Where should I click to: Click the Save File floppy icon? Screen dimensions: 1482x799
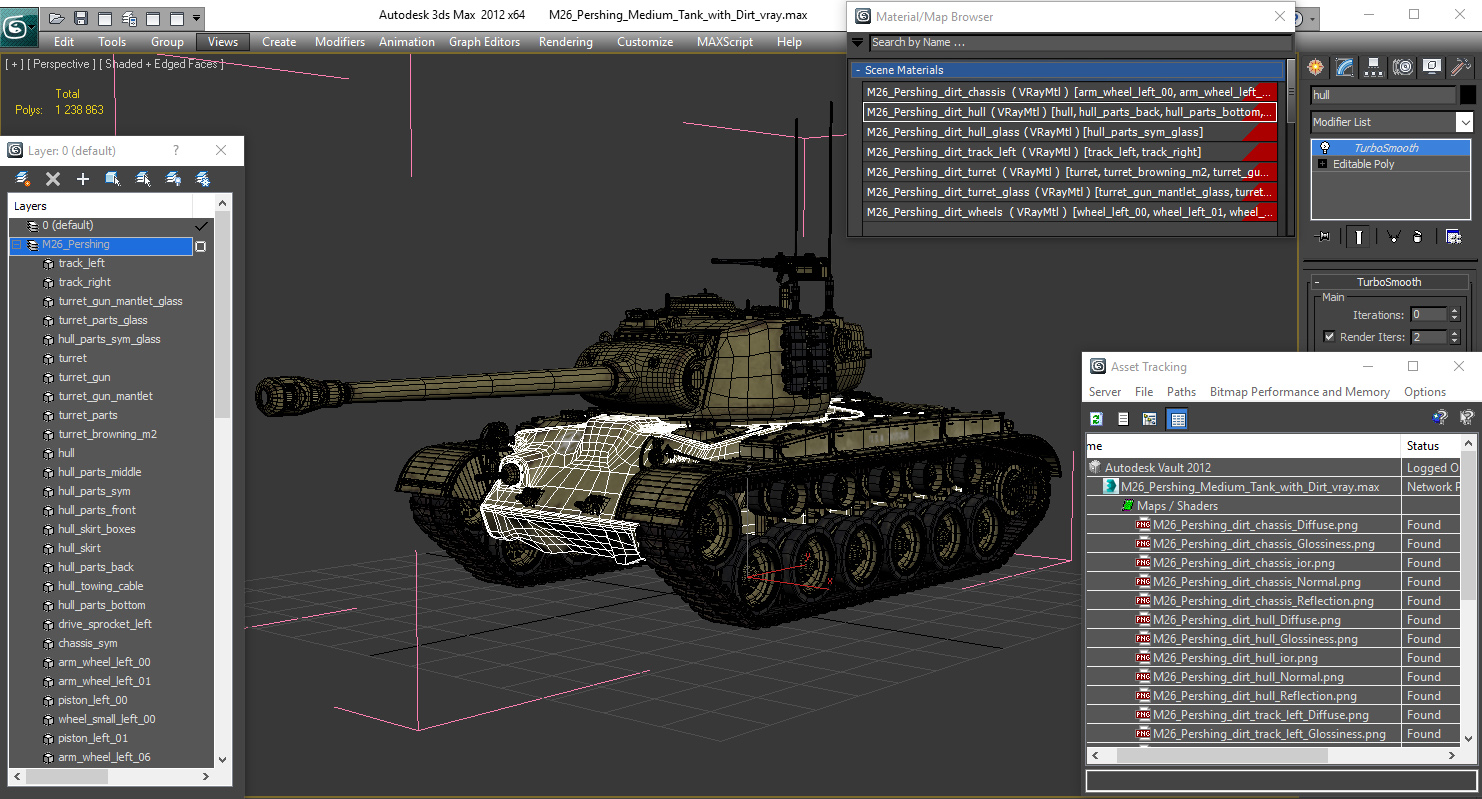[x=81, y=18]
